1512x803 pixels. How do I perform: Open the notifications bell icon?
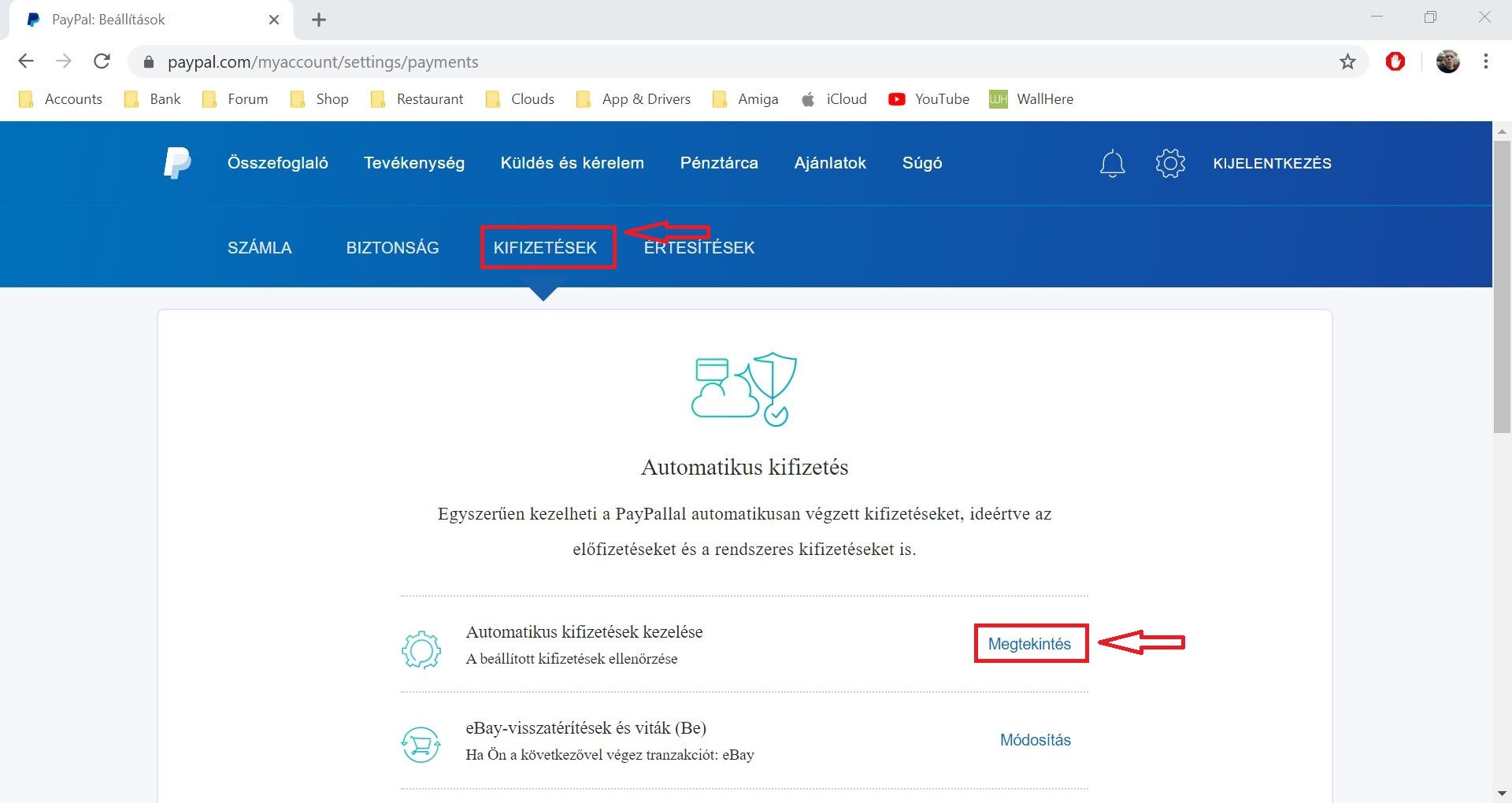click(x=1112, y=164)
